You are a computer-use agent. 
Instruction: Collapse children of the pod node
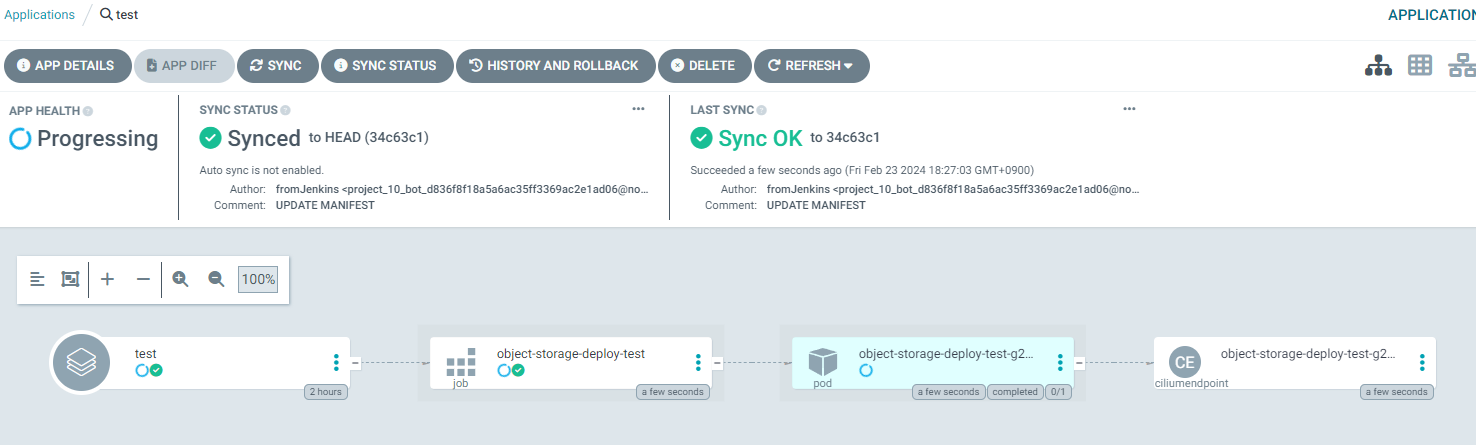point(1079,362)
